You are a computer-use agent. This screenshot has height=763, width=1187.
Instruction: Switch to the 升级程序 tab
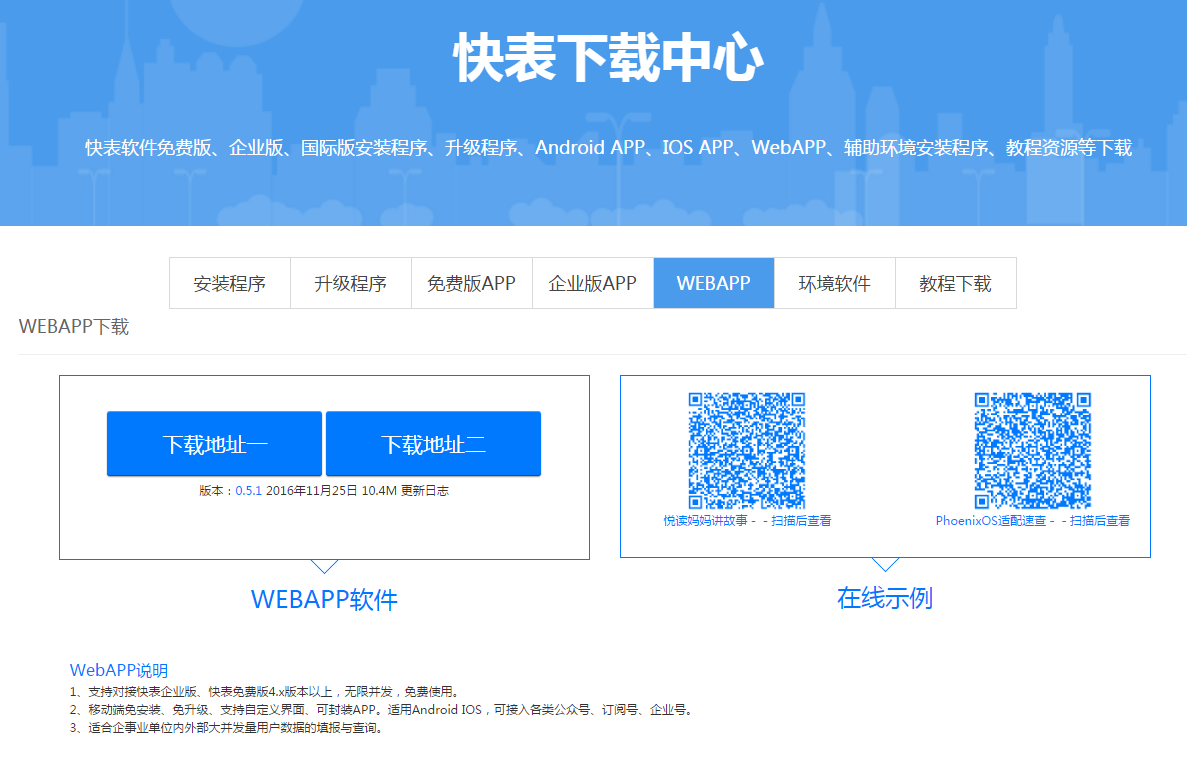coord(351,283)
